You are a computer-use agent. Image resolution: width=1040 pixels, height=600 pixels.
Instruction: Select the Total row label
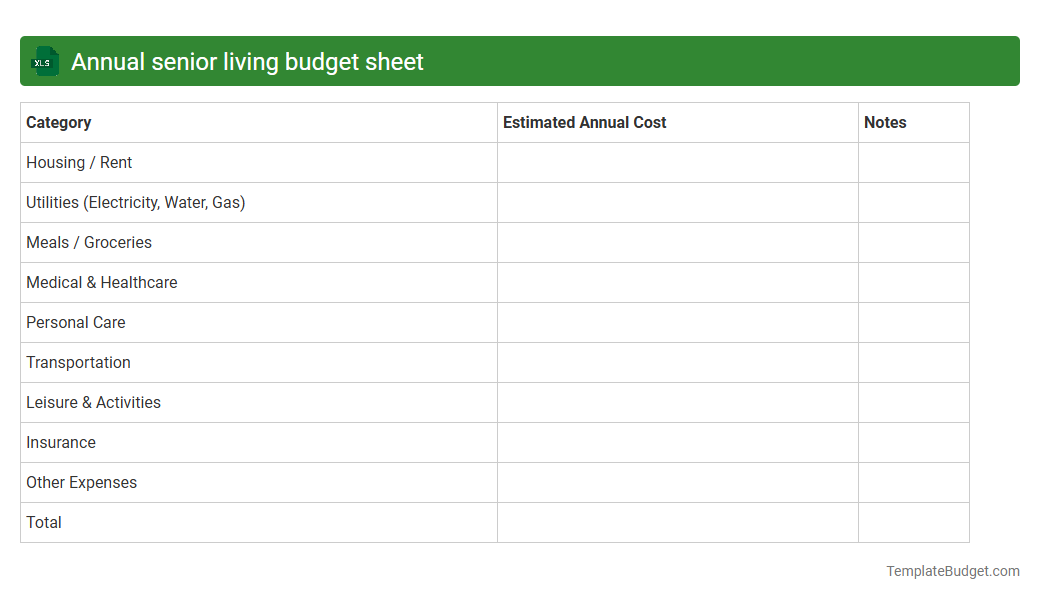(44, 522)
